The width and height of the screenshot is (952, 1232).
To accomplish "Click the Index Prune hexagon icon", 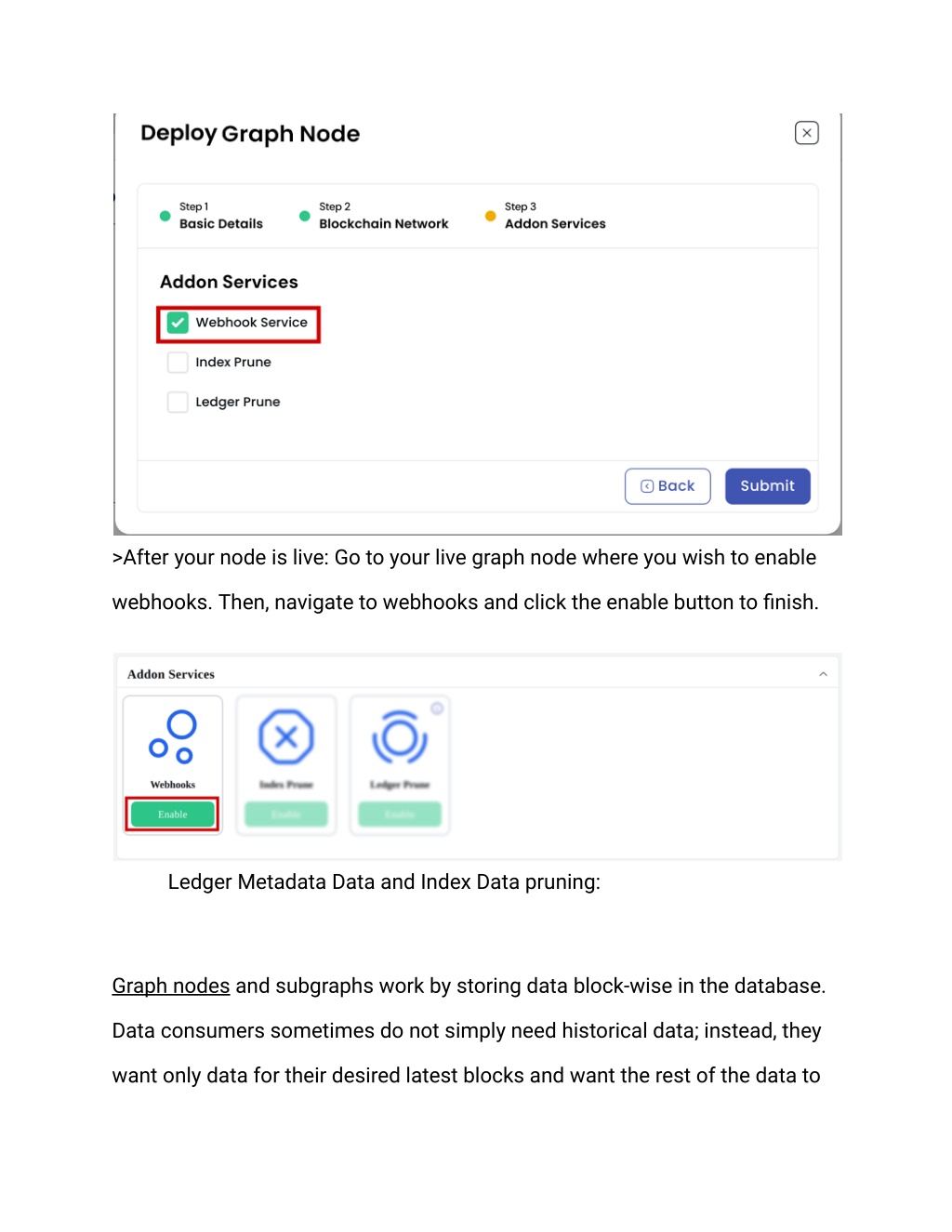I will (x=286, y=737).
